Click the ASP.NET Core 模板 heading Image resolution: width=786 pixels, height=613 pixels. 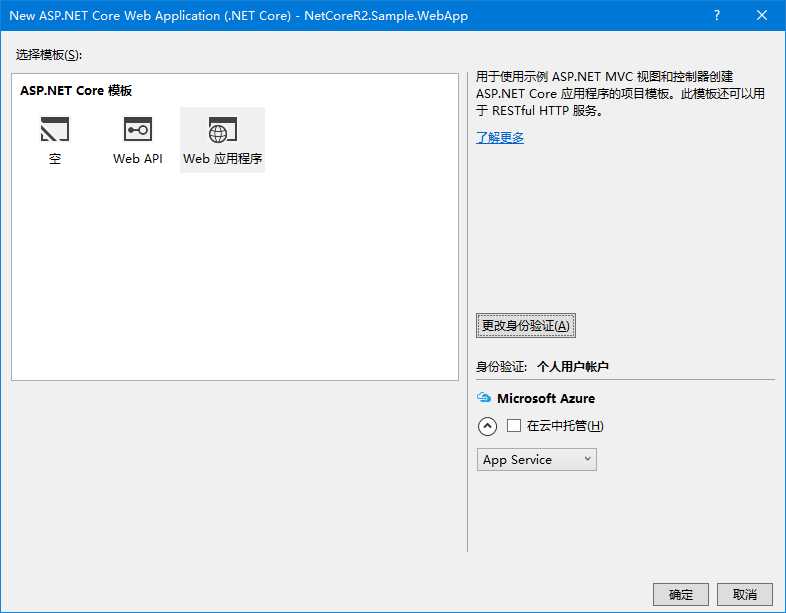point(76,91)
